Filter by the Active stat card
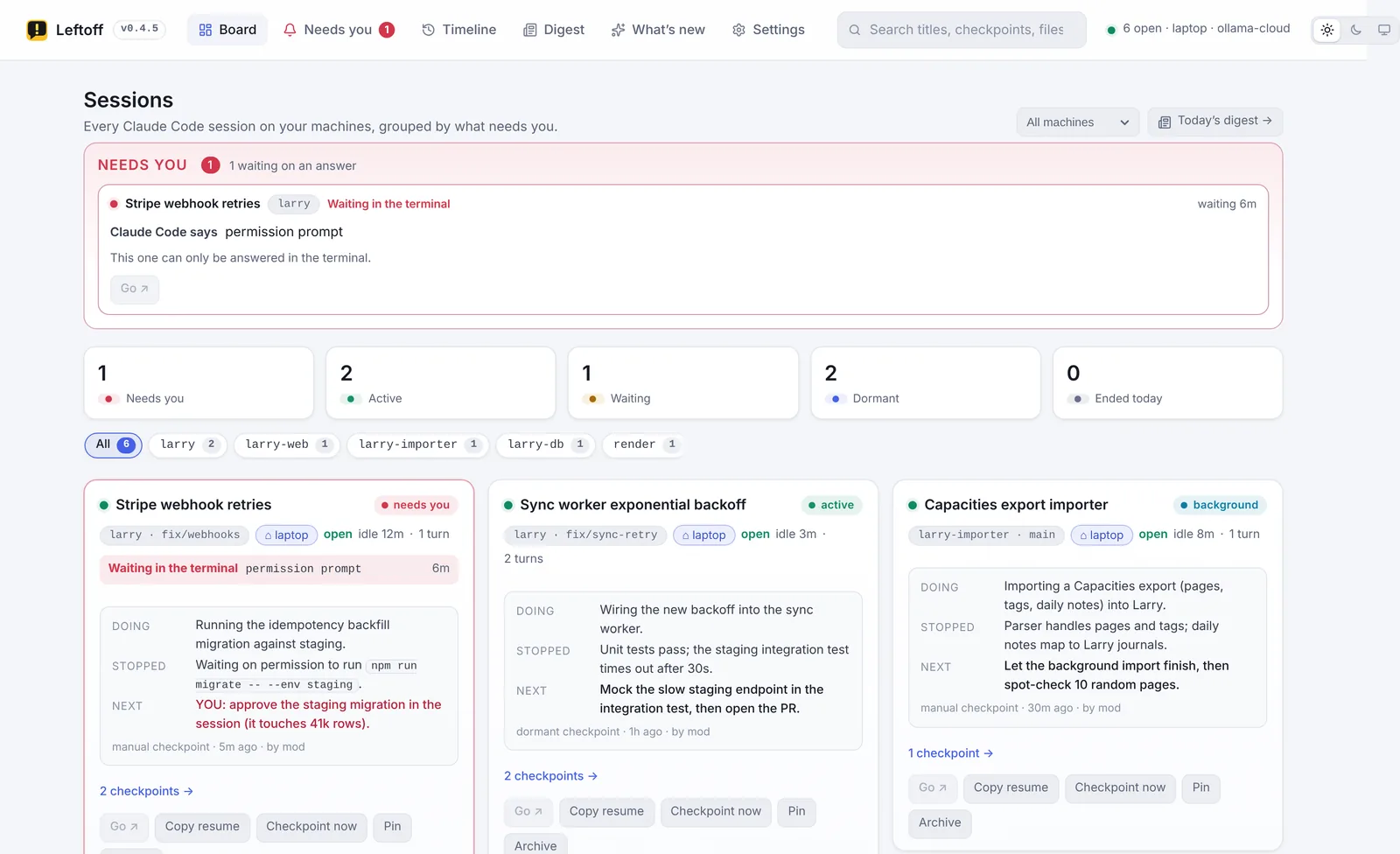This screenshot has width=1400, height=854. point(441,383)
